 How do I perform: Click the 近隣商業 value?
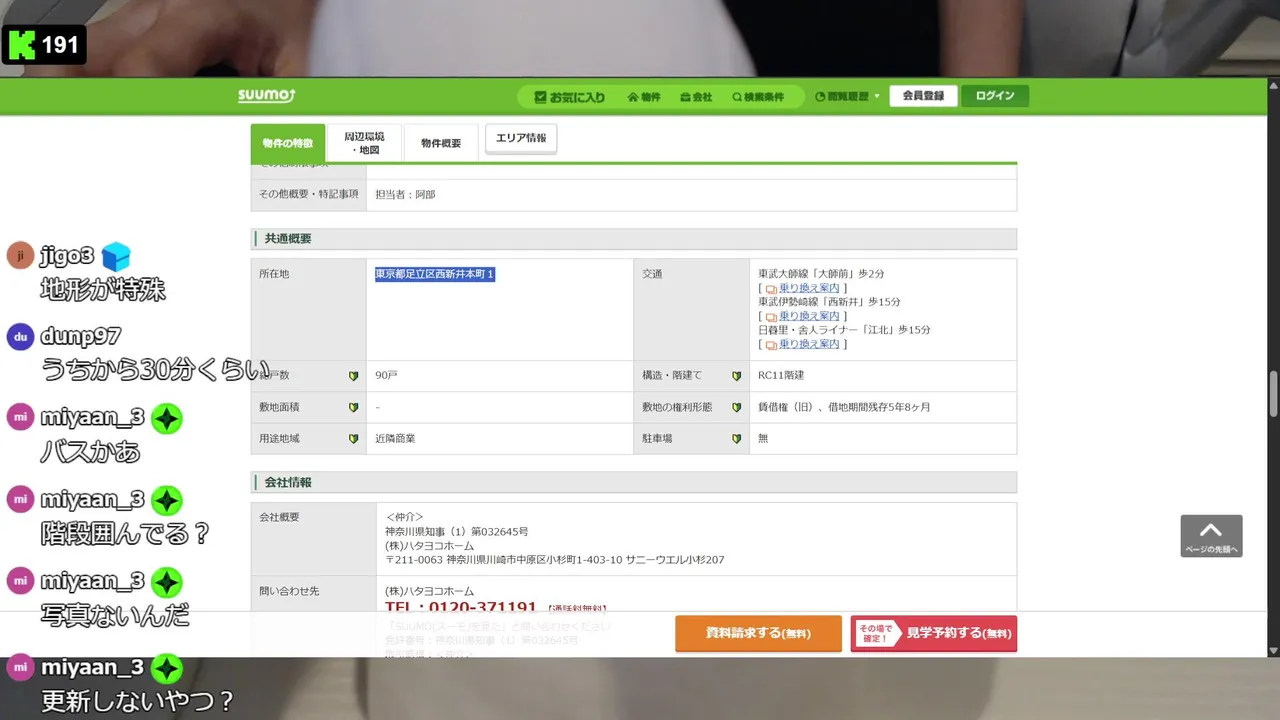[x=395, y=439]
